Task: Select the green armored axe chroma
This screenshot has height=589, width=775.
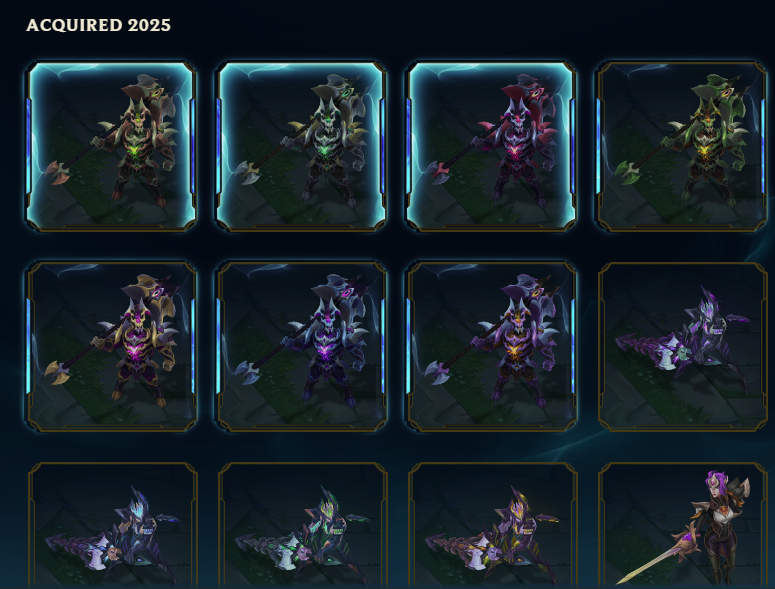Action: 682,146
